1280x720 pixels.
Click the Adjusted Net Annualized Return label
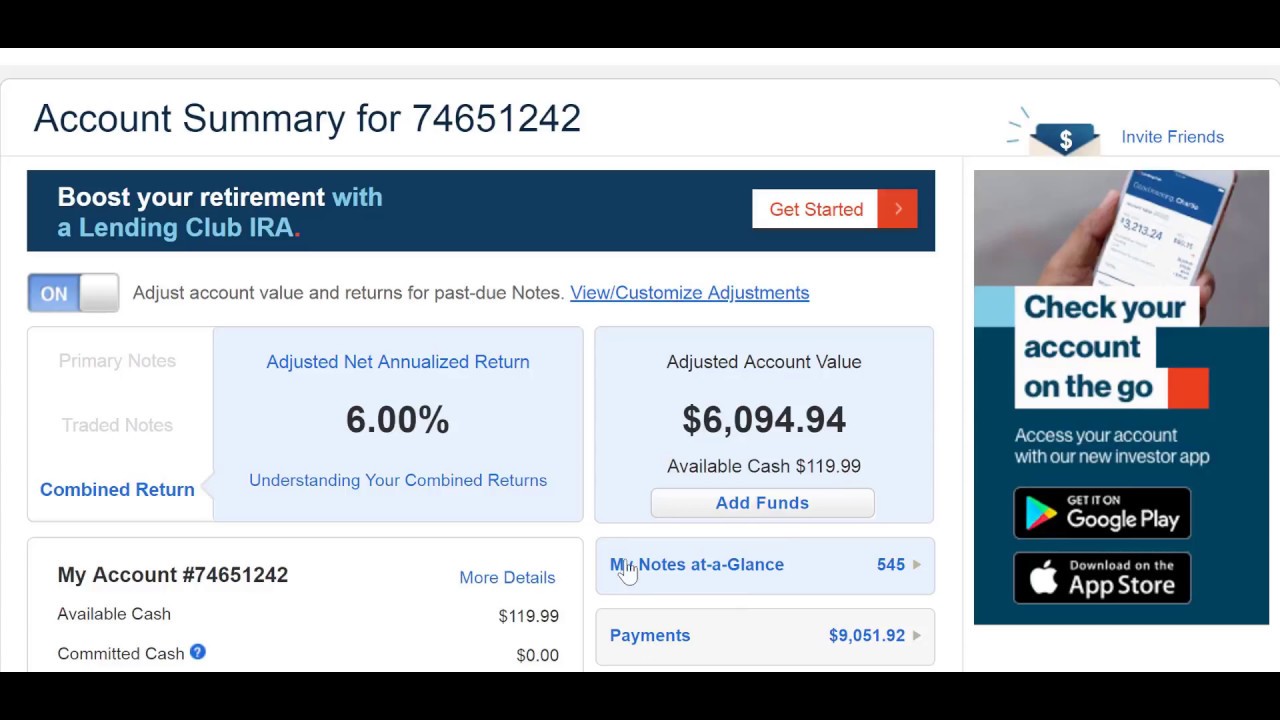[398, 362]
